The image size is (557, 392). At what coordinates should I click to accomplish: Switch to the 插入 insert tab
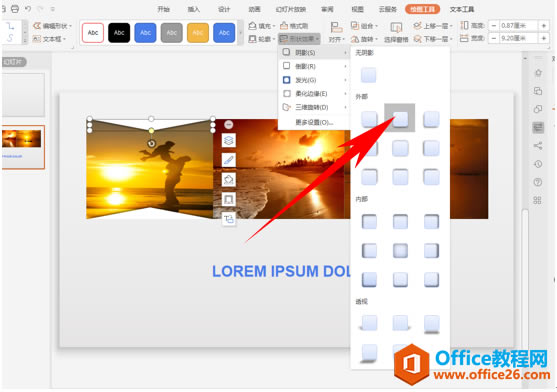[194, 9]
